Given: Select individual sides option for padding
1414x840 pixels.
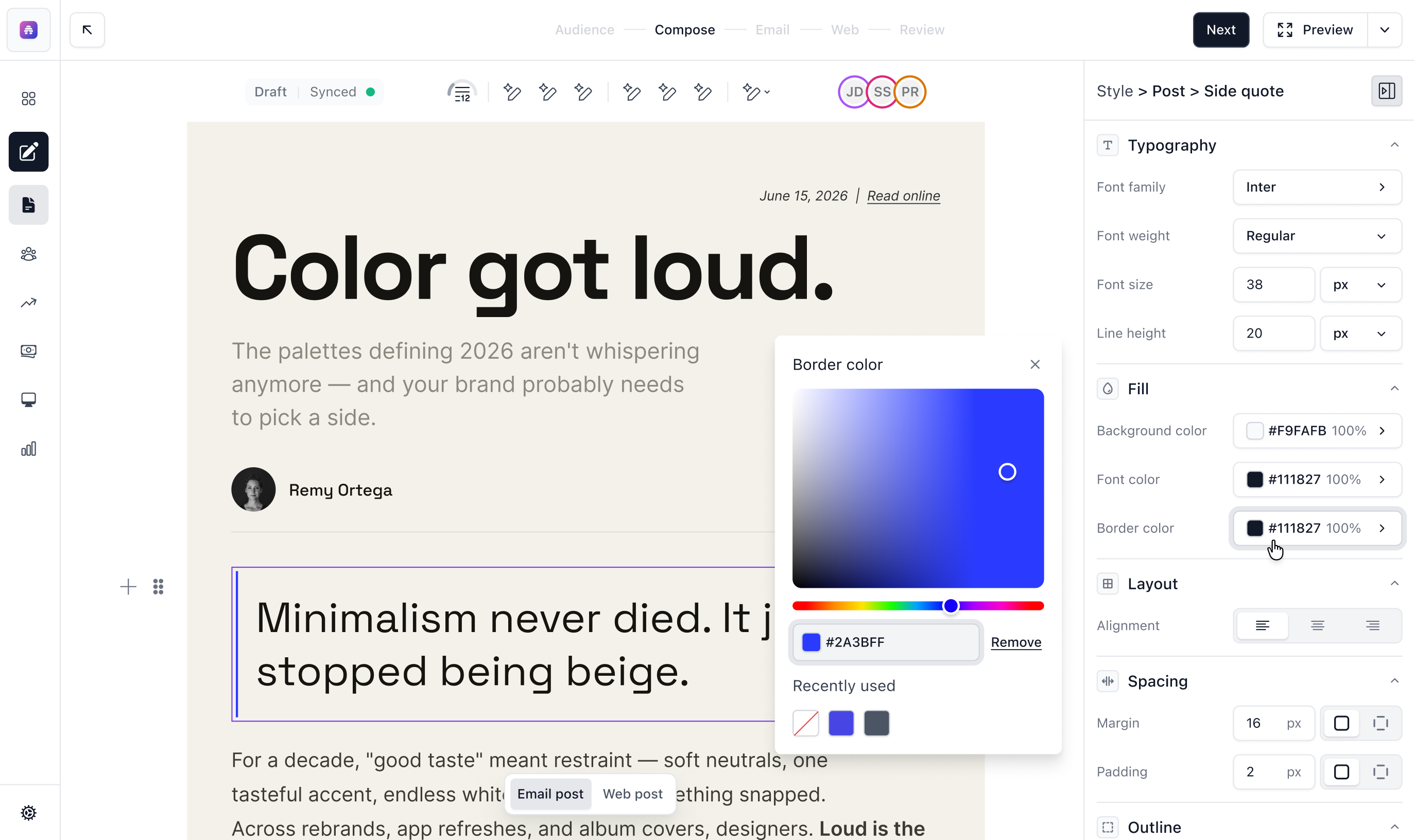Looking at the screenshot, I should click(x=1380, y=772).
